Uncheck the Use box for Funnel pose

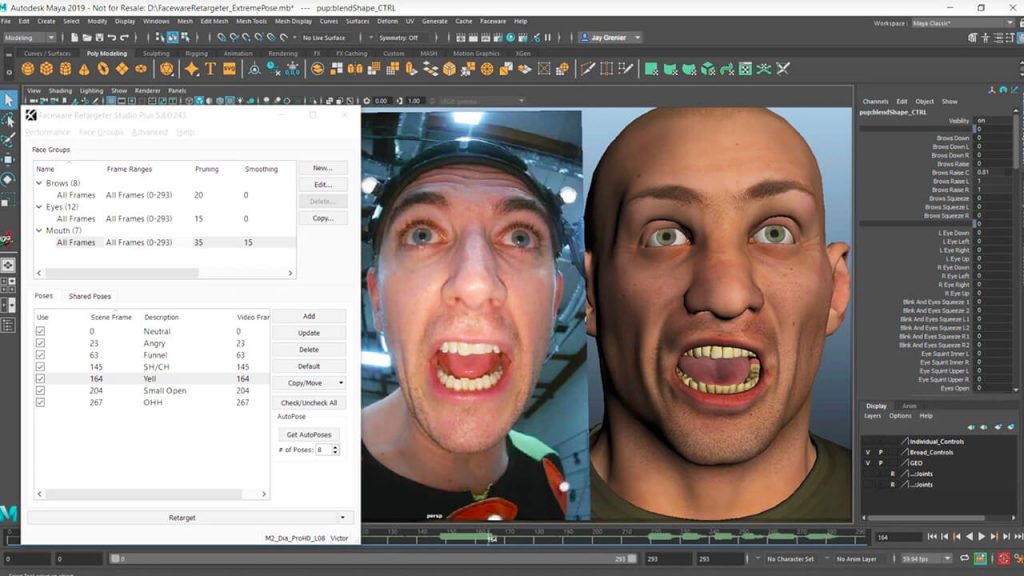pyautogui.click(x=40, y=355)
